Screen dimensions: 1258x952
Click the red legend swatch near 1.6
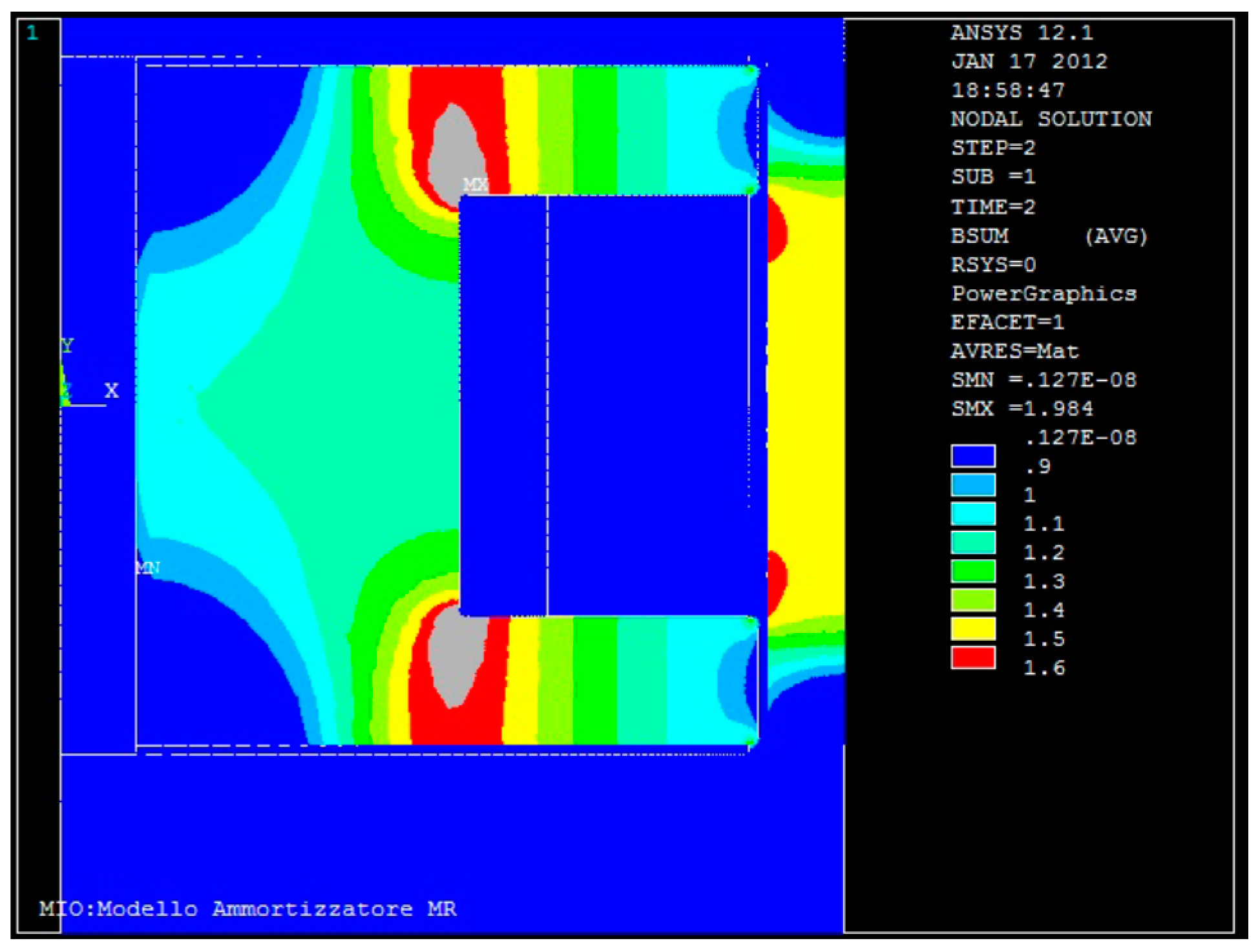click(x=972, y=657)
